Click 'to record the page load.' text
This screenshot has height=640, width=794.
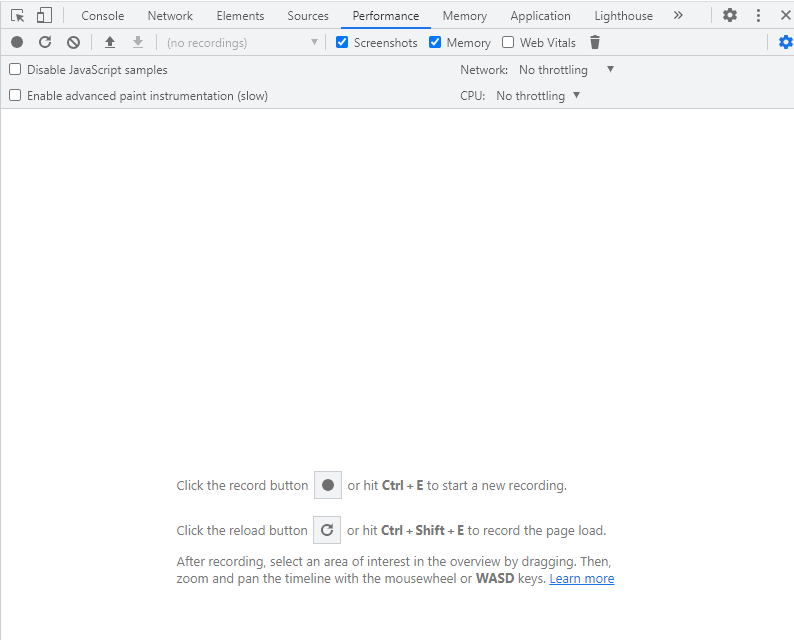click(x=537, y=530)
